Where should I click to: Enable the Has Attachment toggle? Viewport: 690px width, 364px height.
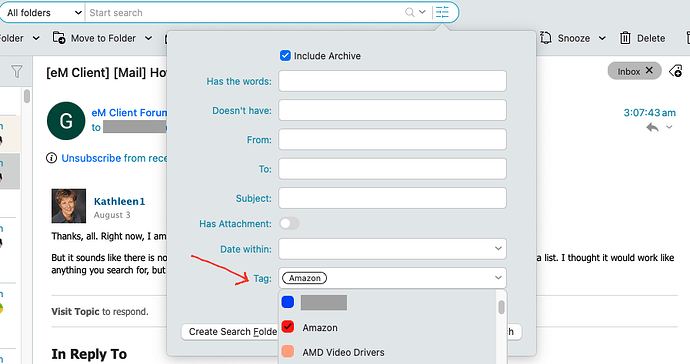(x=289, y=224)
